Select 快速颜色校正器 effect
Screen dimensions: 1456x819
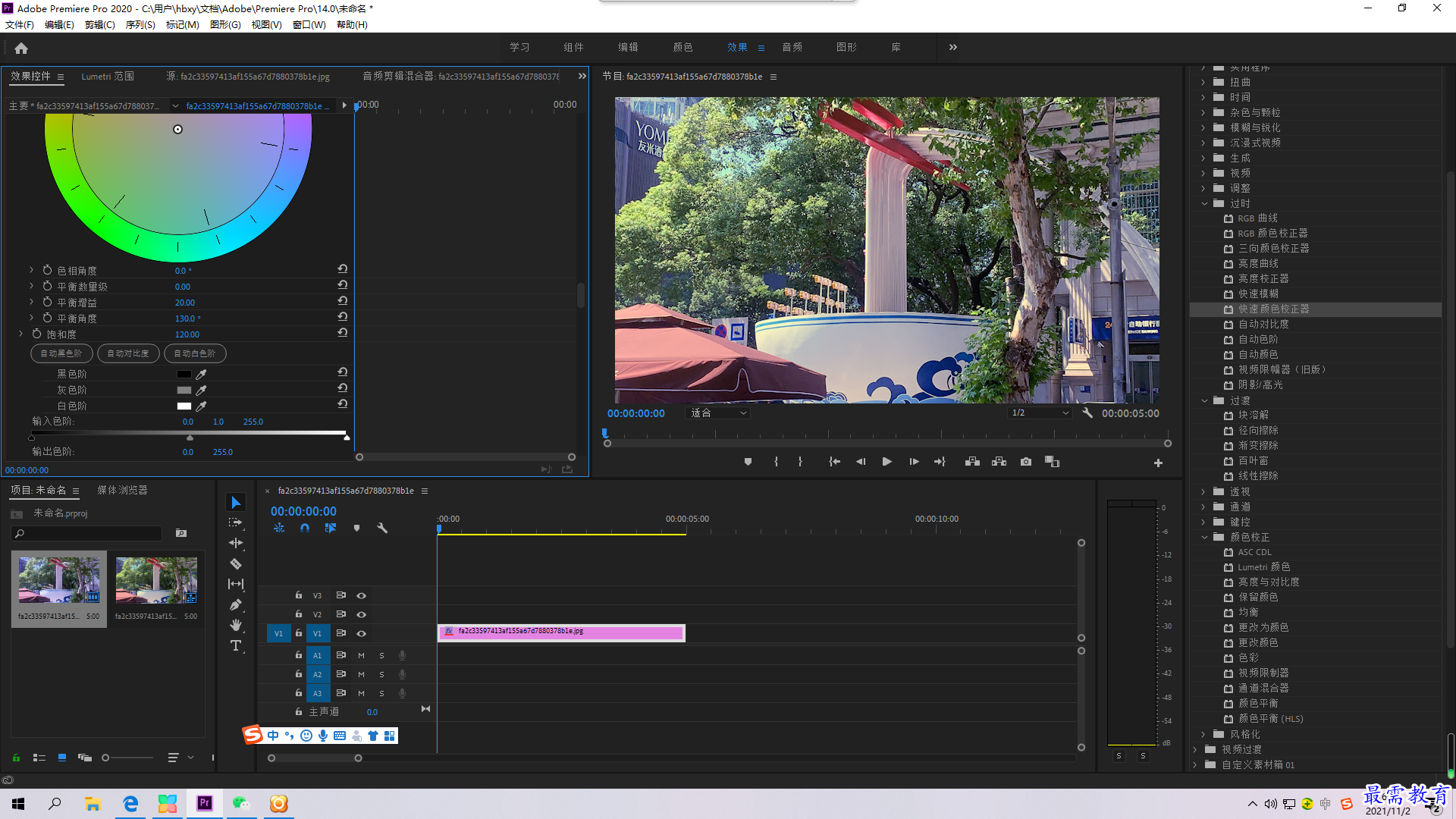[1274, 309]
